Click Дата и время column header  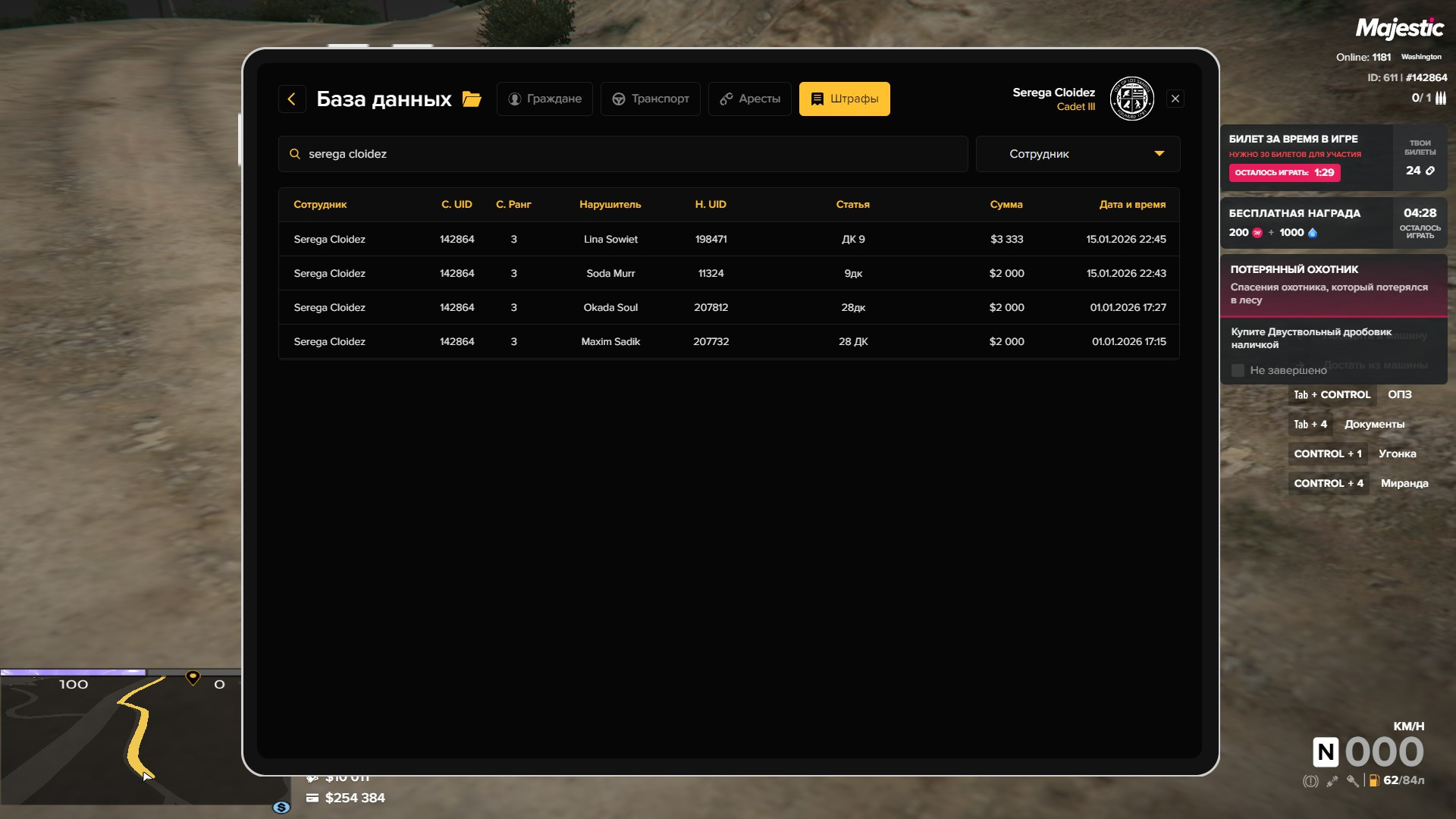pos(1132,205)
